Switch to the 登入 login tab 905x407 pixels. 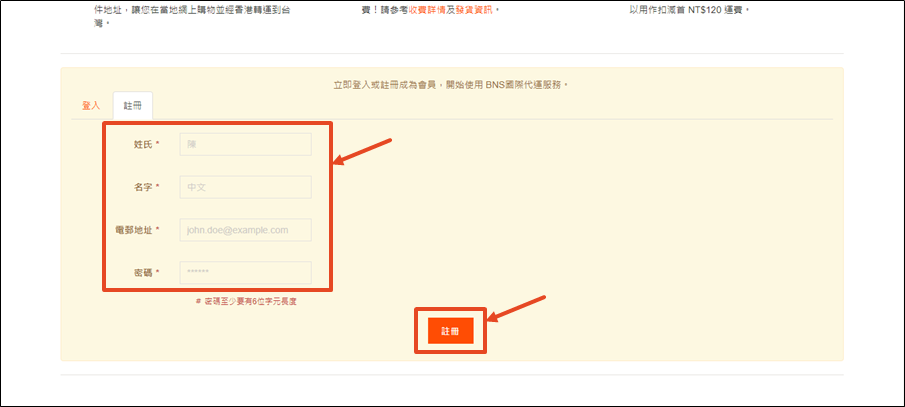[91, 105]
